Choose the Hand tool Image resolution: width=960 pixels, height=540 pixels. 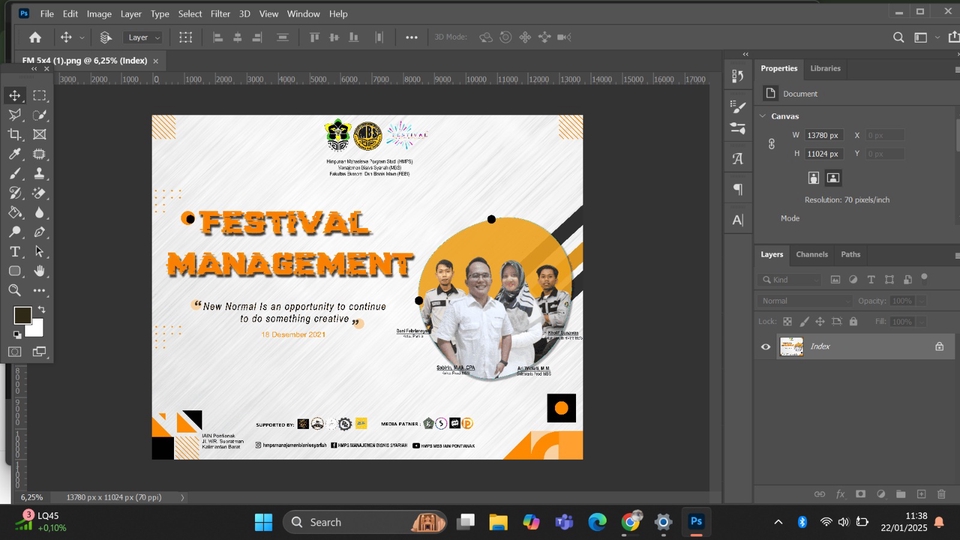tap(39, 271)
